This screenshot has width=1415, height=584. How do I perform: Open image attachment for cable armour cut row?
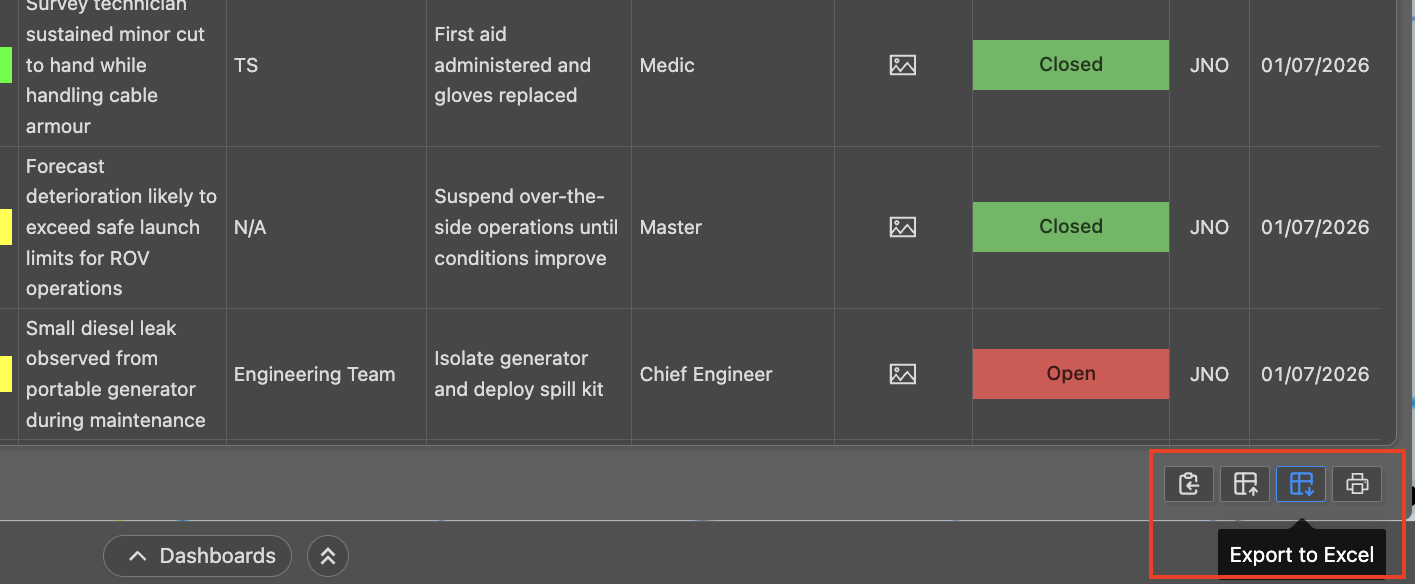pyautogui.click(x=903, y=65)
